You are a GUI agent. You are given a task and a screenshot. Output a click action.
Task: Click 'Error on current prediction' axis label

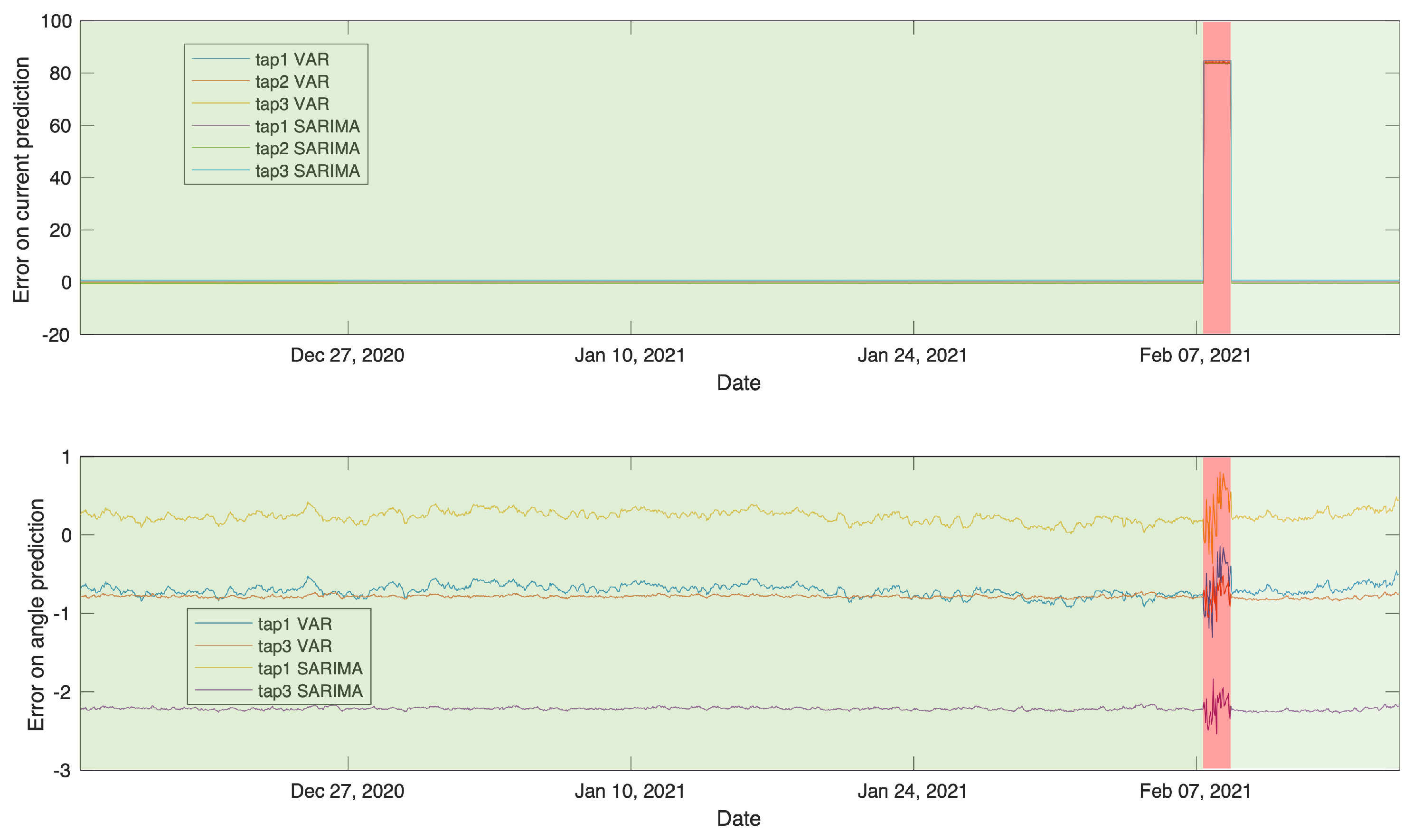click(21, 179)
